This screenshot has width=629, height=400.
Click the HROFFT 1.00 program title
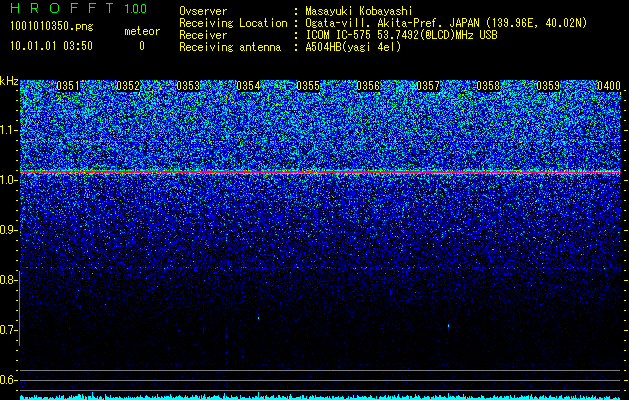coord(78,8)
